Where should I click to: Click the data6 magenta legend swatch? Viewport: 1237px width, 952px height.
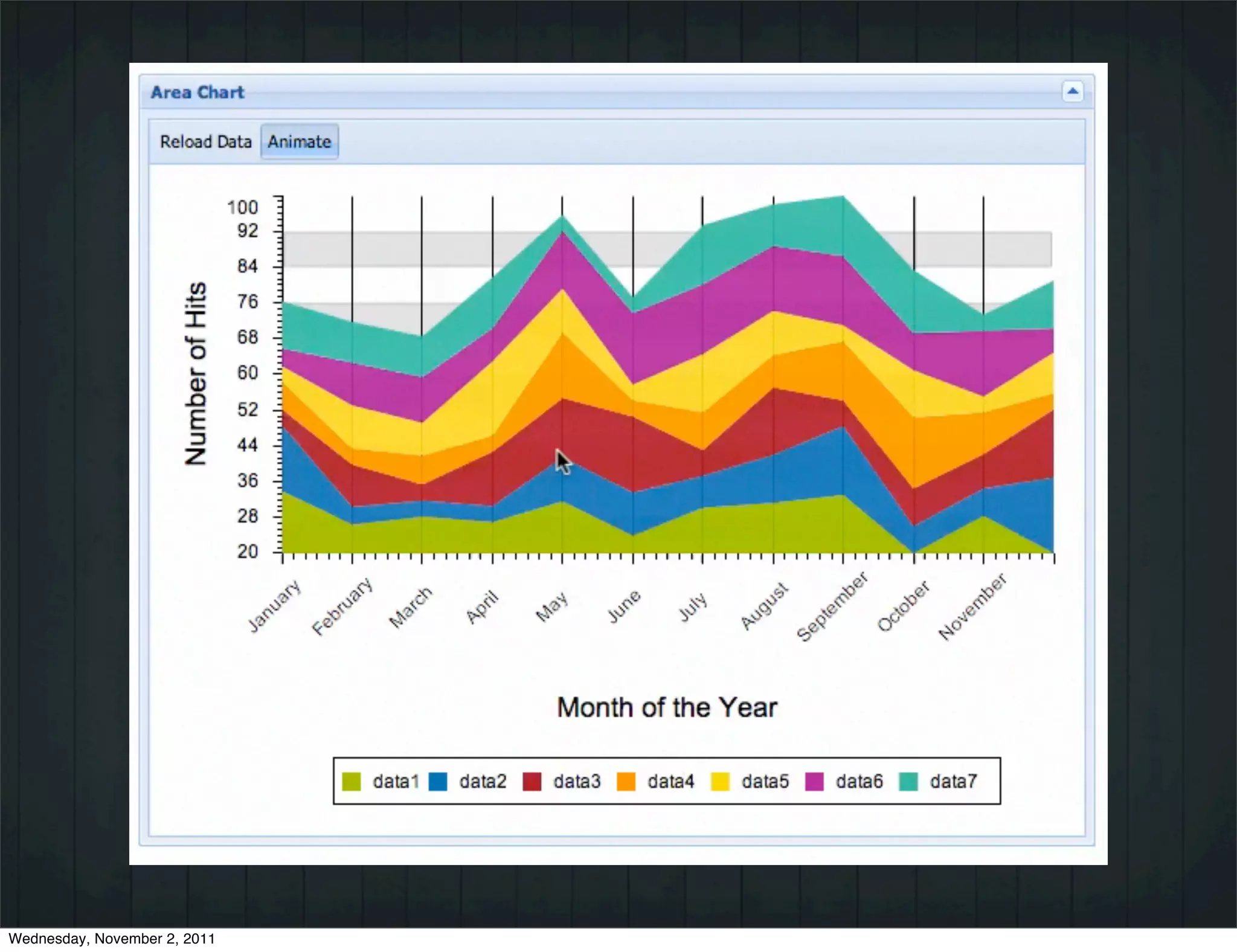click(x=814, y=781)
